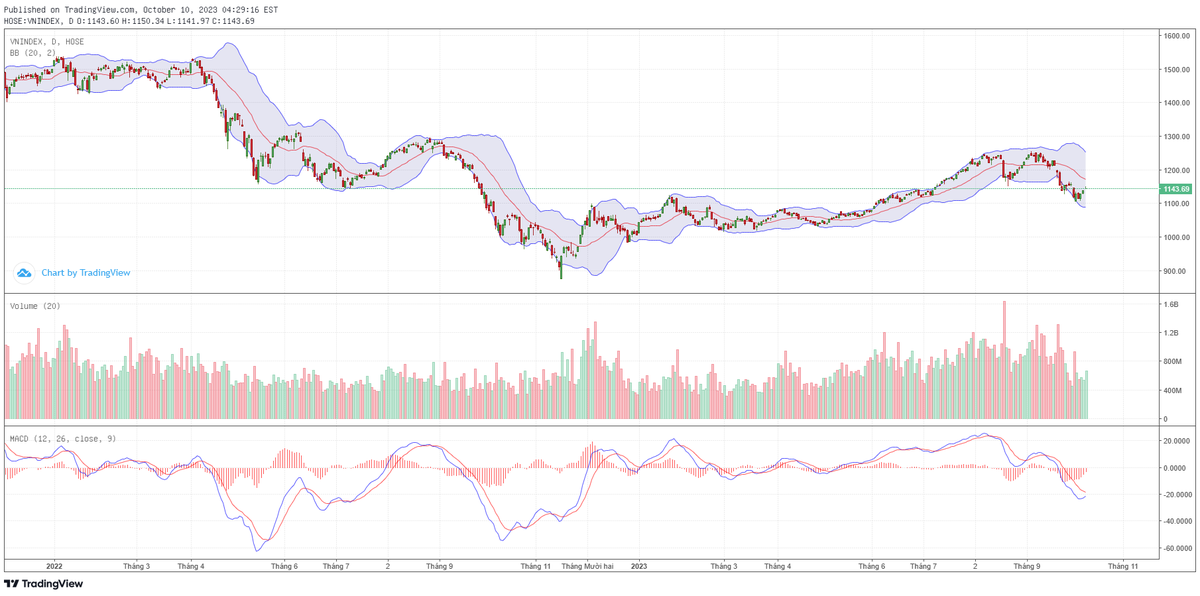Click the 1600.00 price axis label
The height and width of the screenshot is (596, 1200).
pos(1175,36)
